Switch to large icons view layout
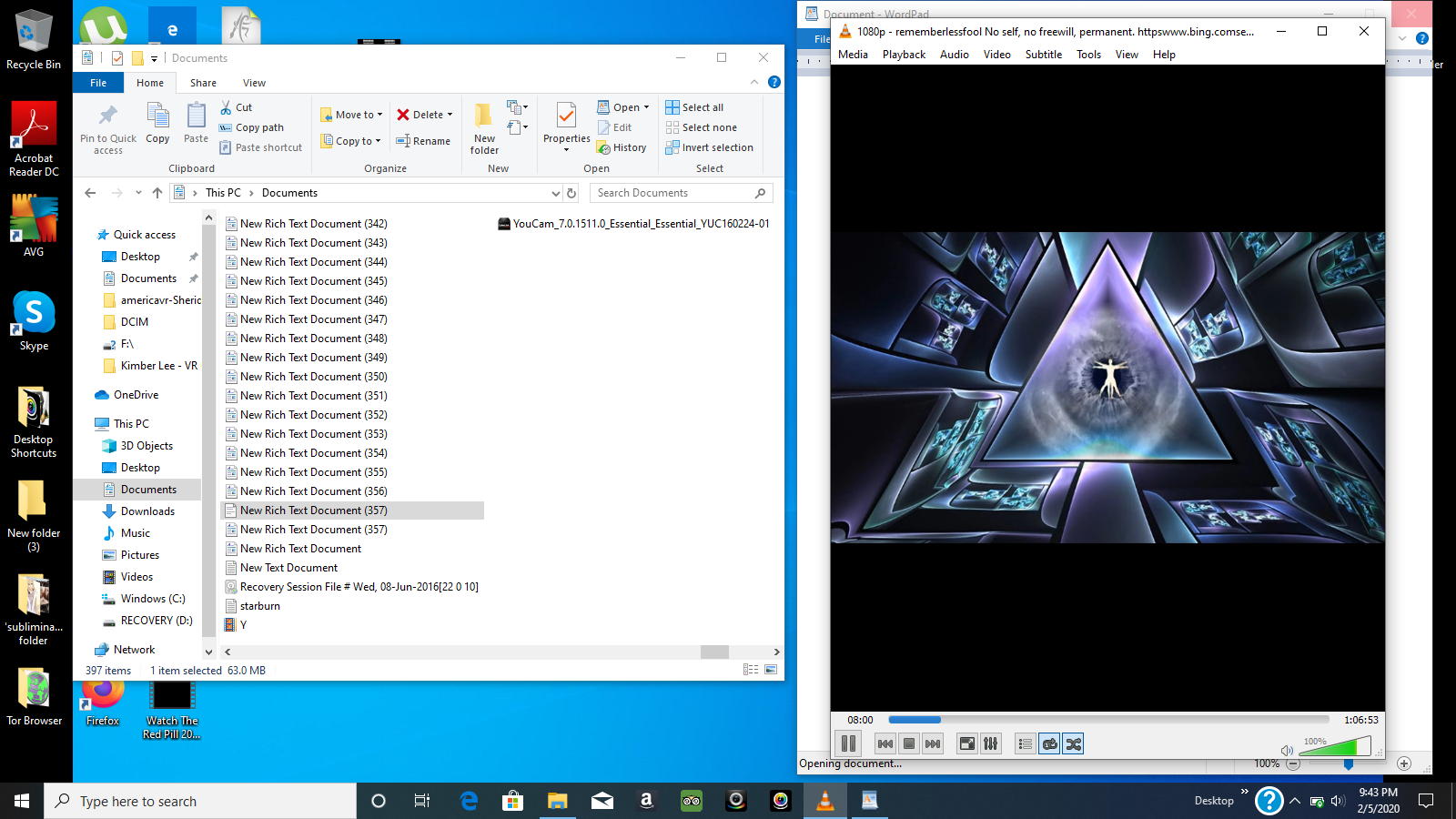The image size is (1456, 819). pyautogui.click(x=771, y=670)
